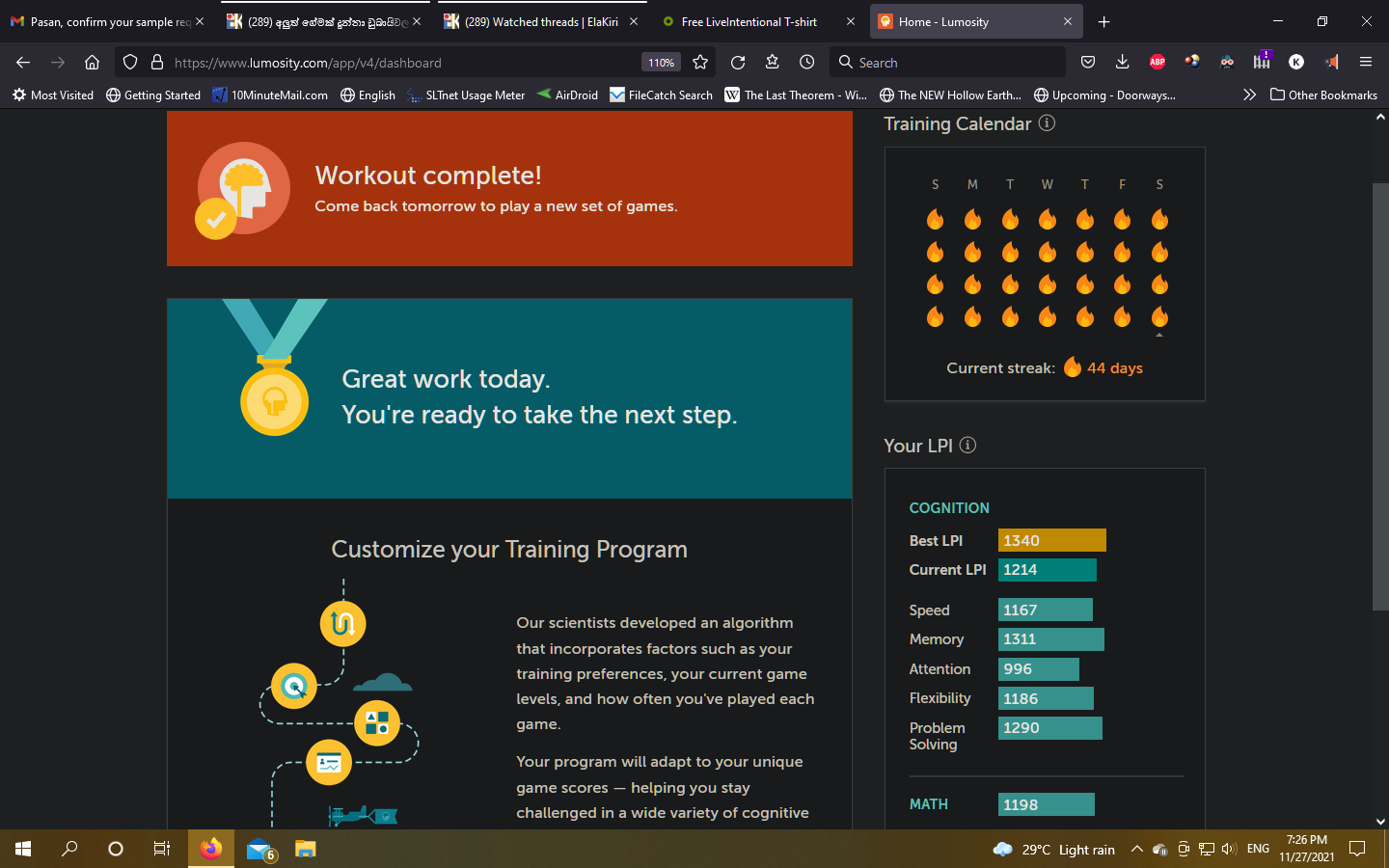The image size is (1389, 868).
Task: Click the COGNITION section label
Action: 949,508
